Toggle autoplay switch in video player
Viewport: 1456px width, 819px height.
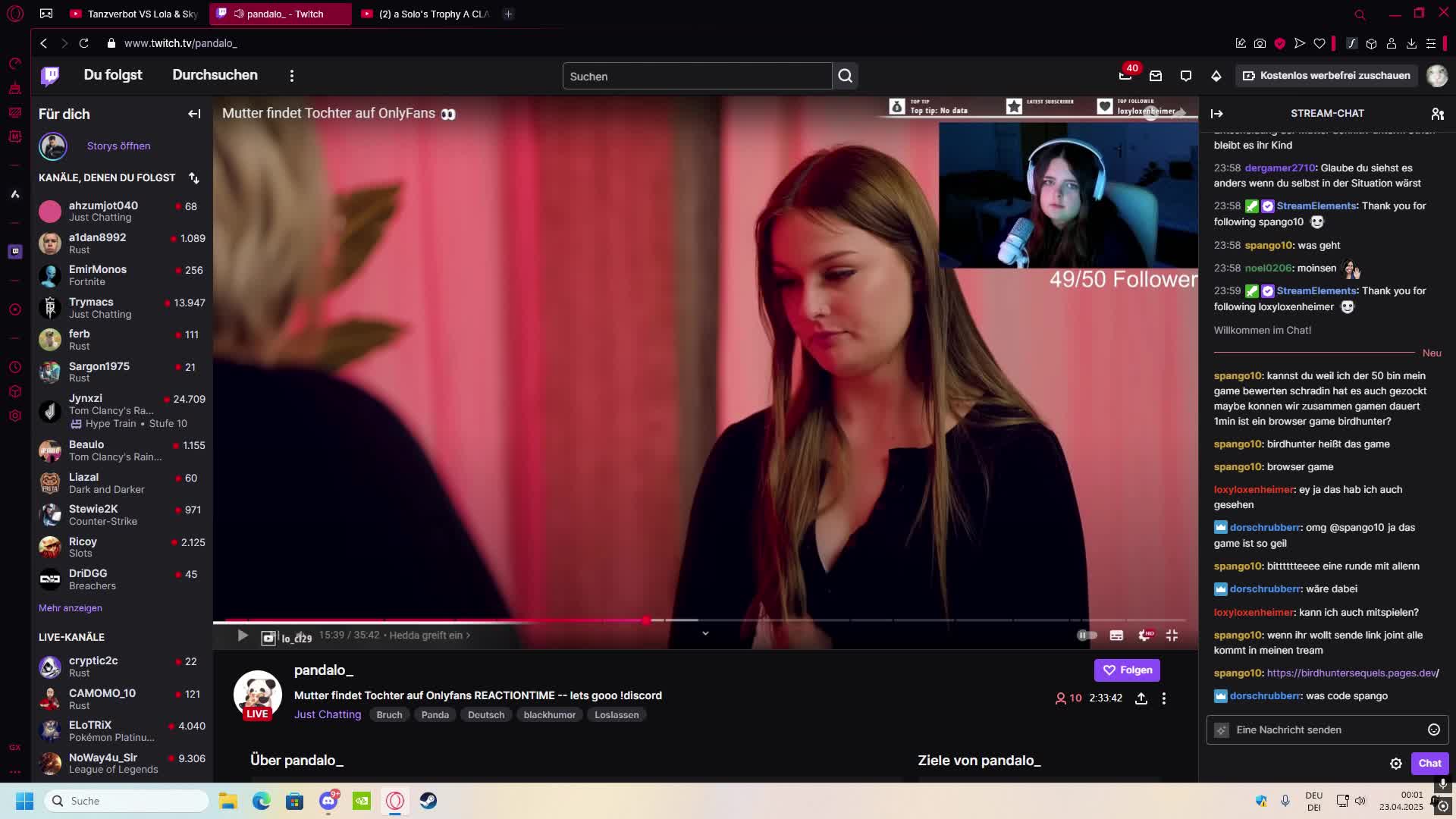[1087, 635]
